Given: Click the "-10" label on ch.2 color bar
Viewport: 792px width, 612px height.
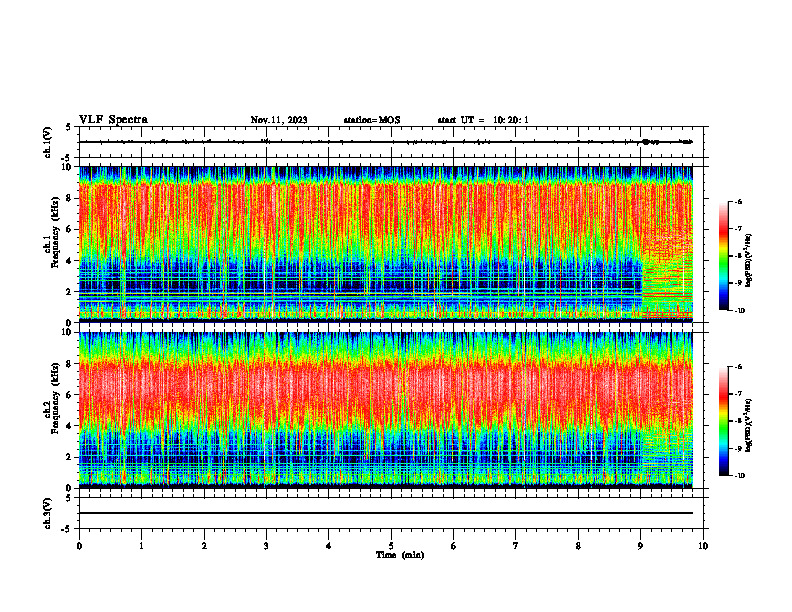Looking at the screenshot, I should pyautogui.click(x=740, y=475).
